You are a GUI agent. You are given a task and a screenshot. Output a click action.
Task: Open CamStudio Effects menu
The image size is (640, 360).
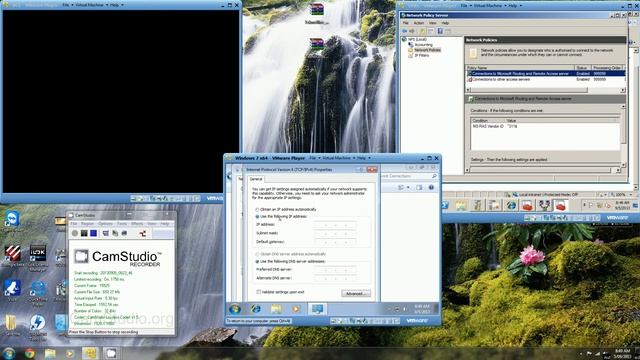coord(137,224)
